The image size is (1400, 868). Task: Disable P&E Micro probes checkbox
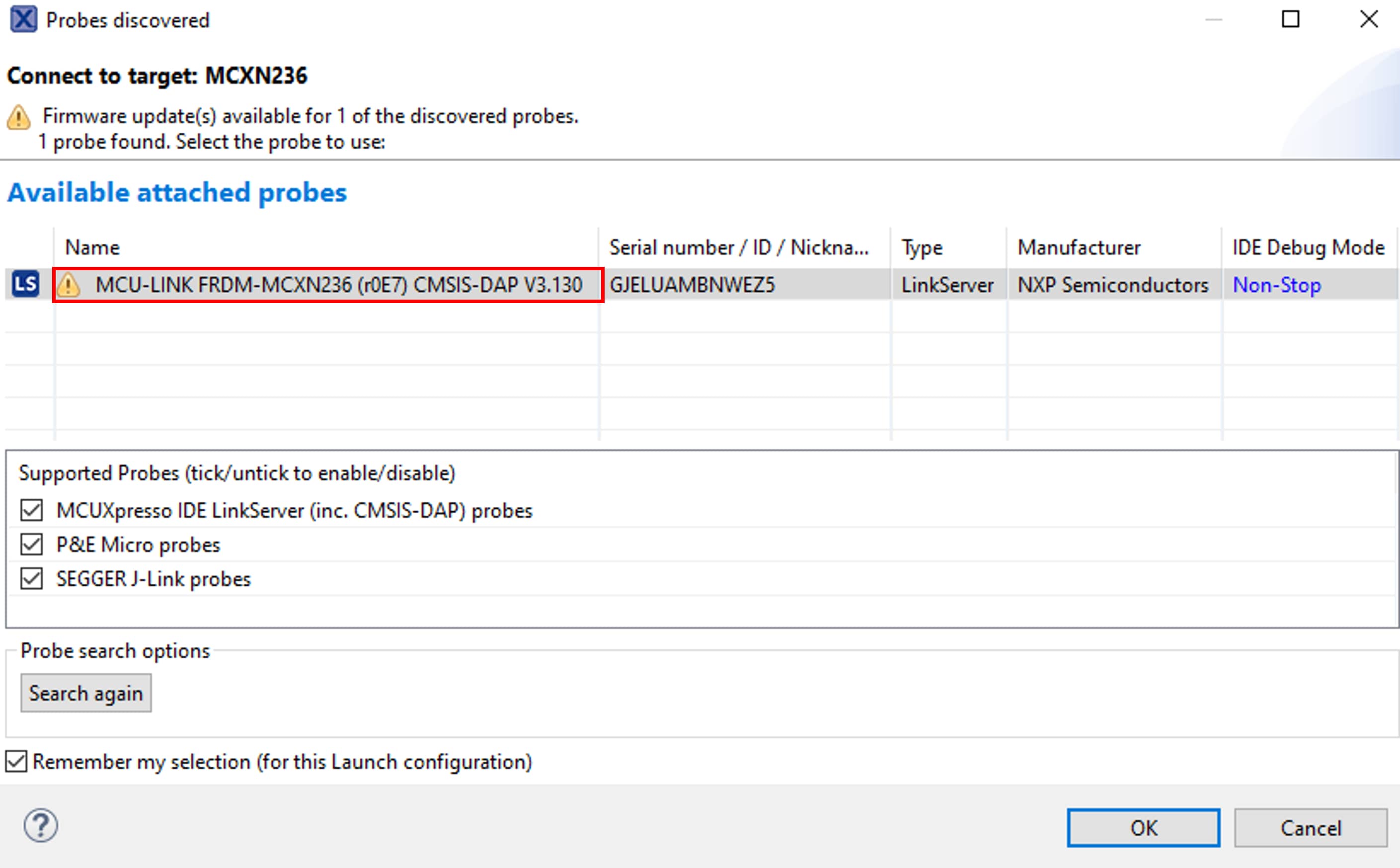(x=32, y=544)
